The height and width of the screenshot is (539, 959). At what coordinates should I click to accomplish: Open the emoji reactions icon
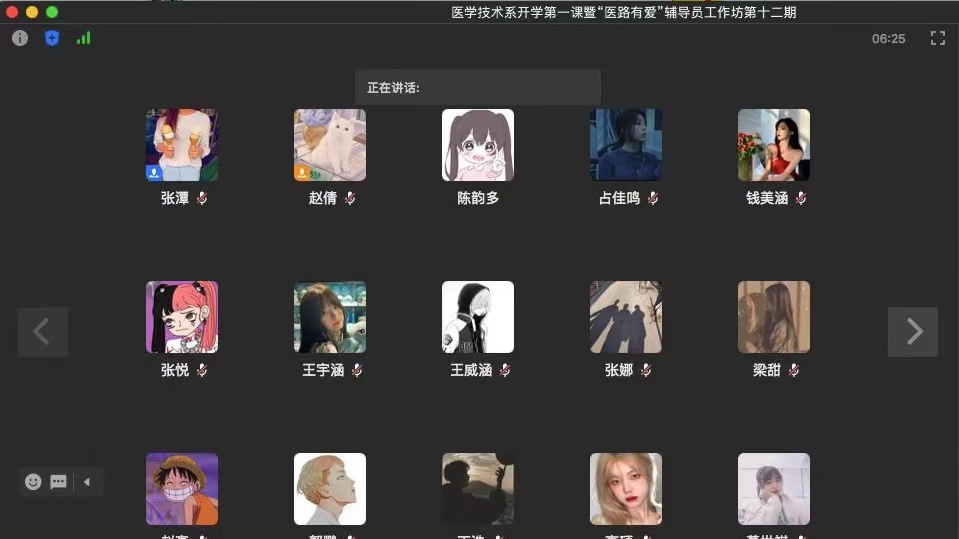(33, 482)
